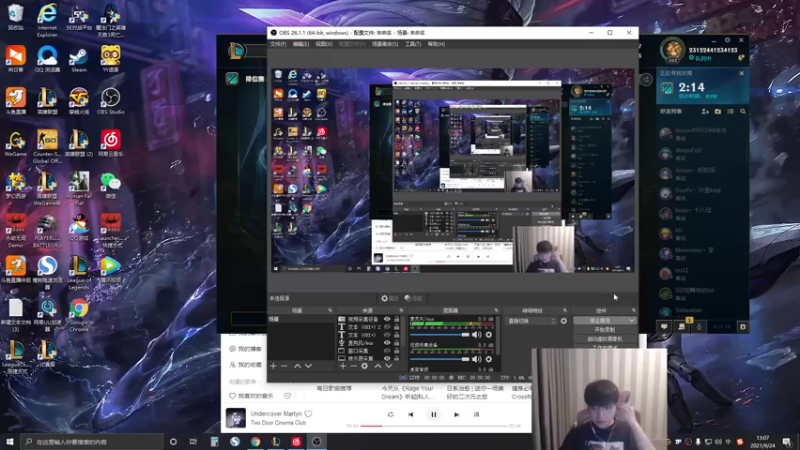Open Task View on taskbar

pos(193,442)
